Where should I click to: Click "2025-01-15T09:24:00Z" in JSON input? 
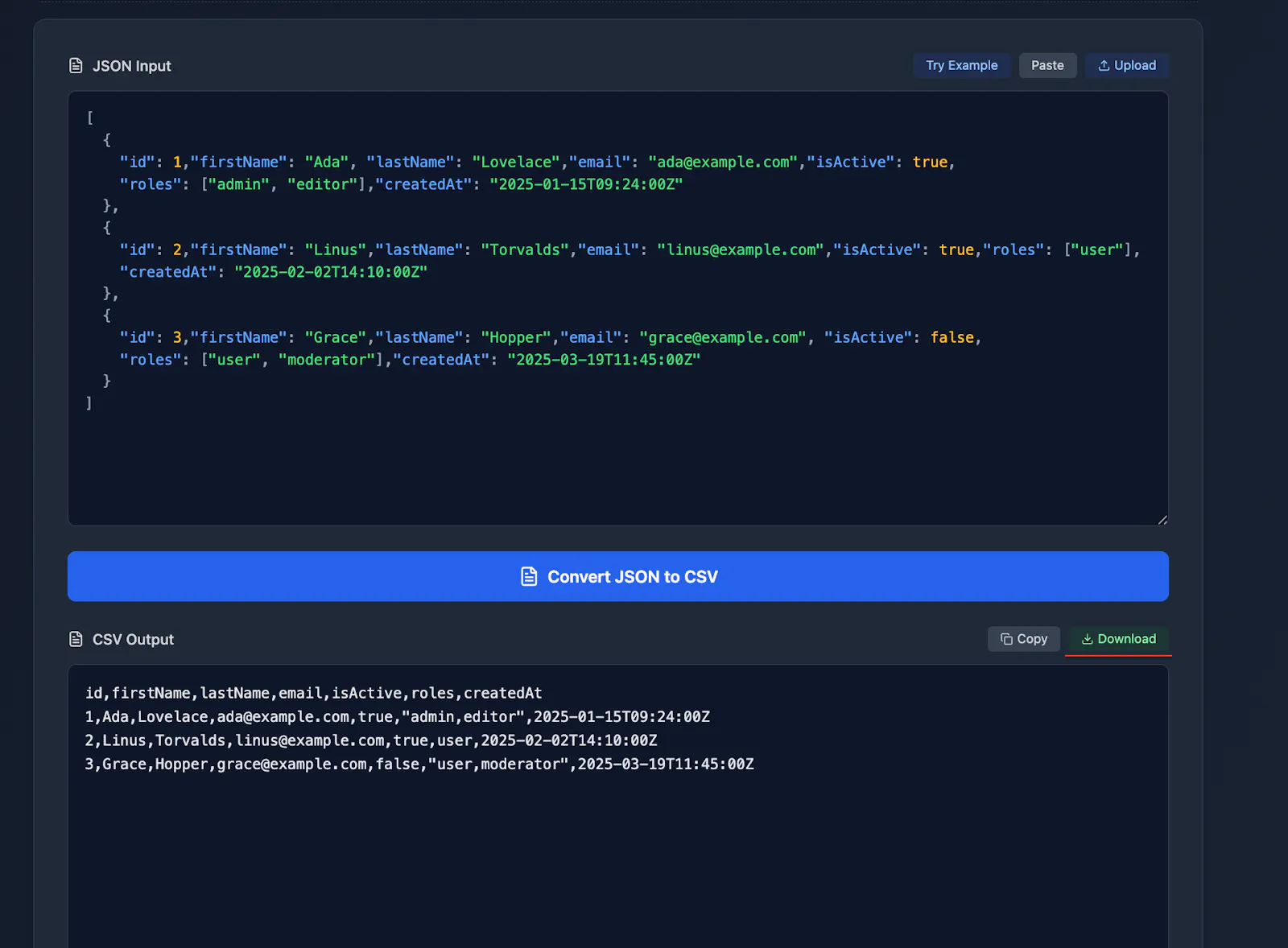[x=586, y=184]
